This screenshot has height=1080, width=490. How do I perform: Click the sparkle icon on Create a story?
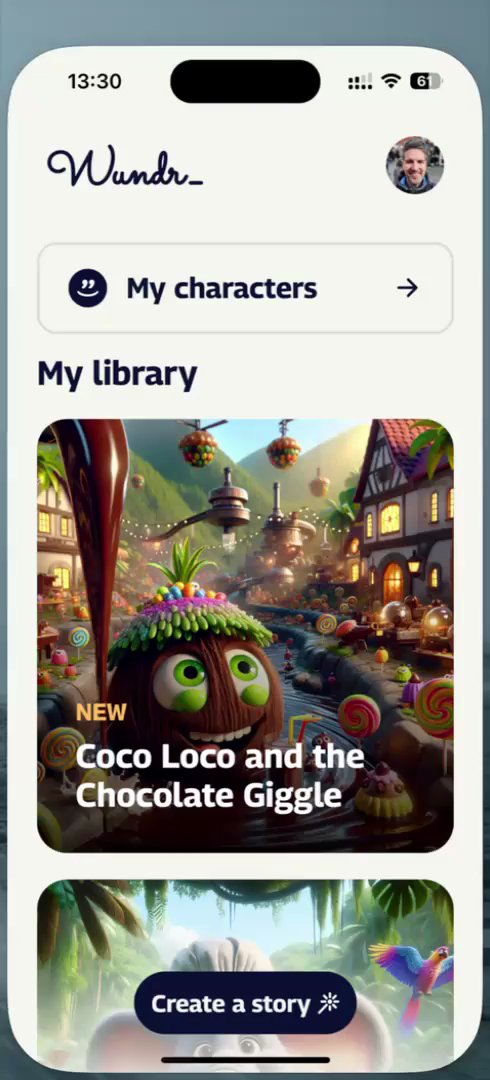point(328,1004)
